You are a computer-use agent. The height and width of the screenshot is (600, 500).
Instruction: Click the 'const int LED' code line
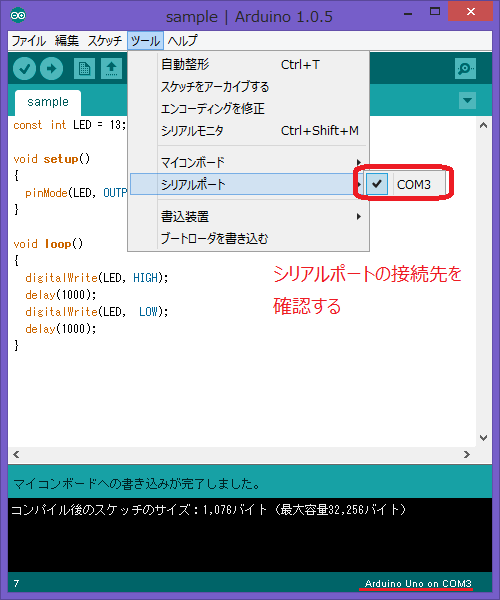coord(70,125)
